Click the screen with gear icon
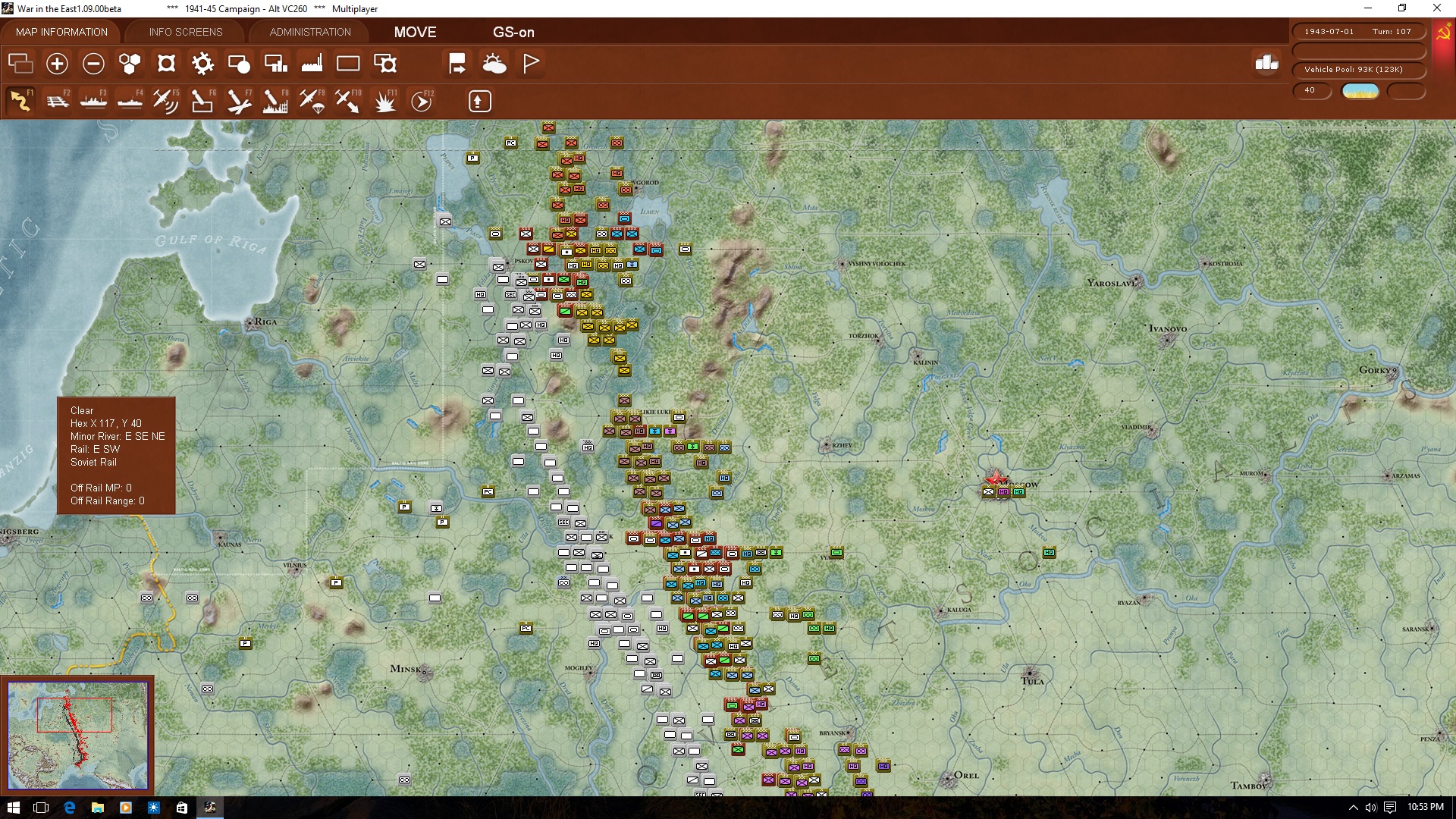The height and width of the screenshot is (819, 1456). coord(385,64)
